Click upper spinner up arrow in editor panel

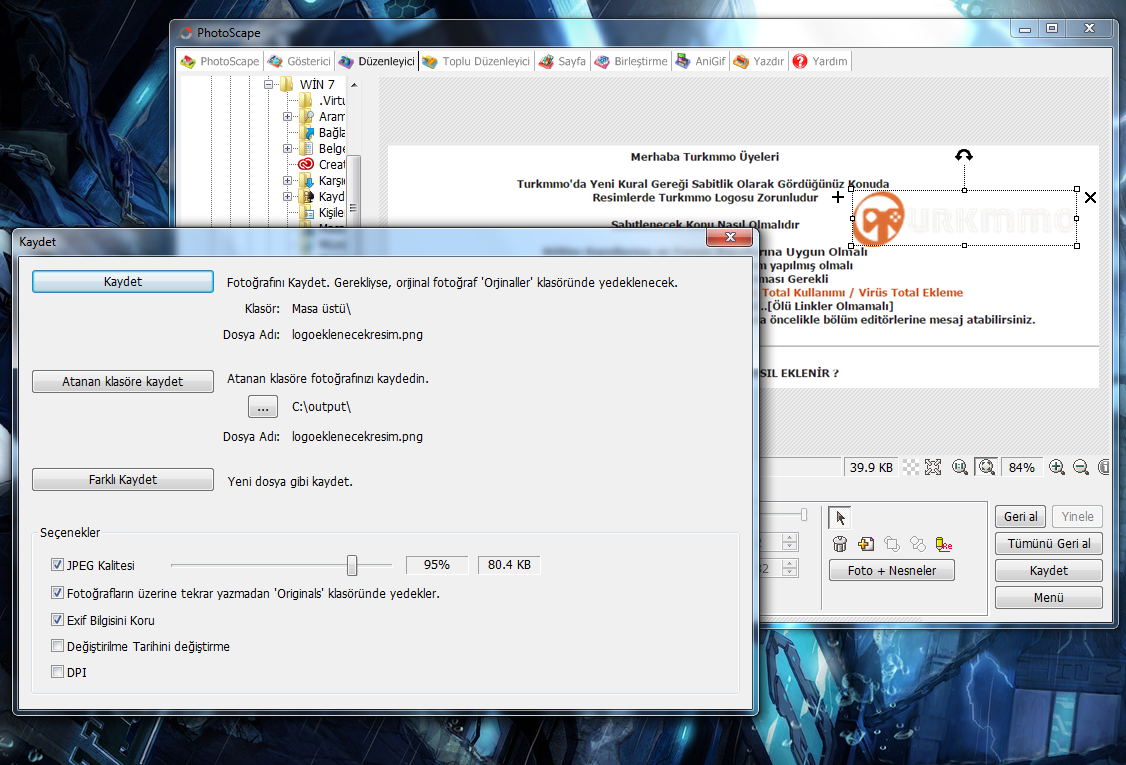(790, 538)
